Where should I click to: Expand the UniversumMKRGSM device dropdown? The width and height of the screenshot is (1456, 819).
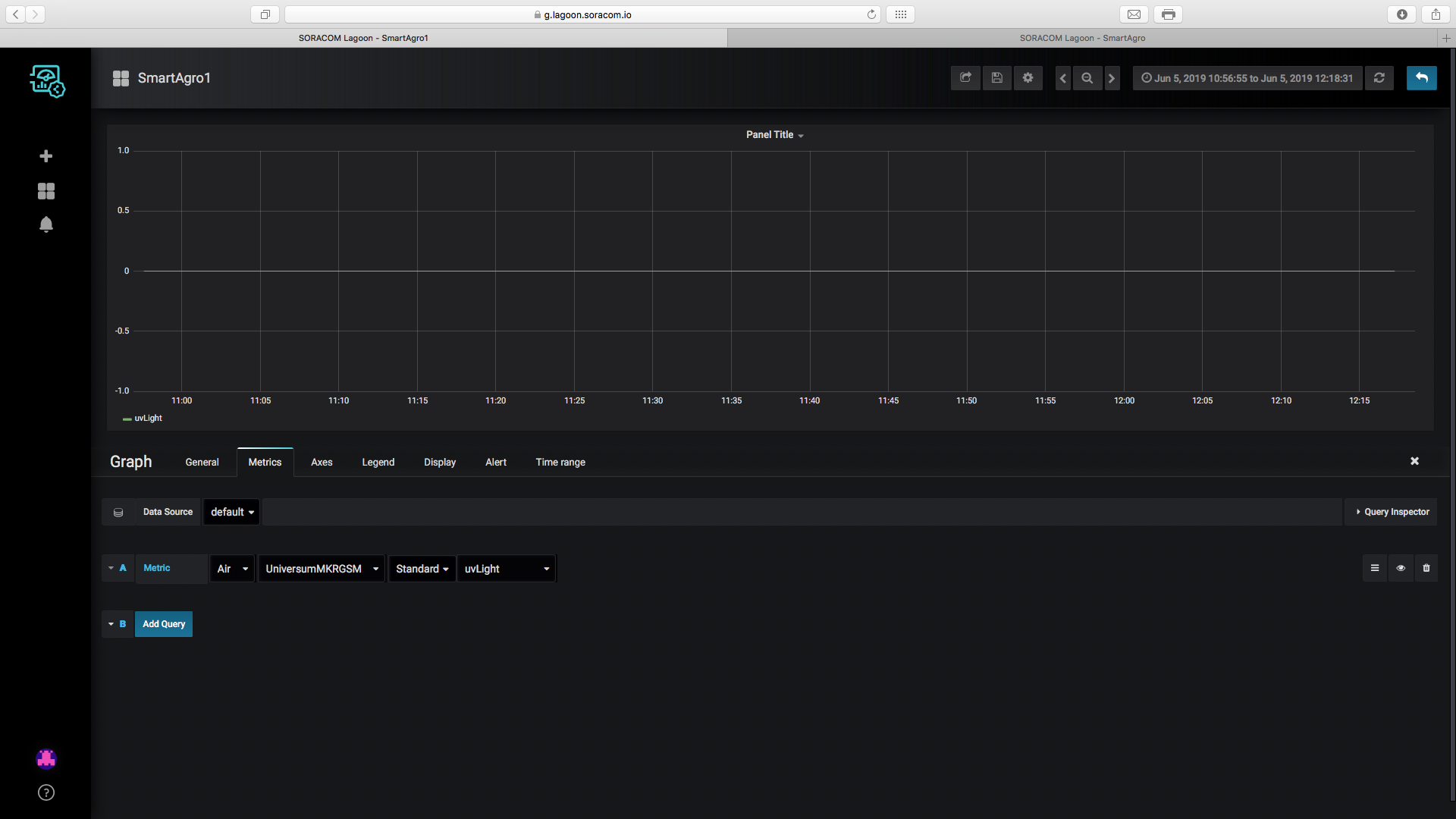[x=322, y=569]
